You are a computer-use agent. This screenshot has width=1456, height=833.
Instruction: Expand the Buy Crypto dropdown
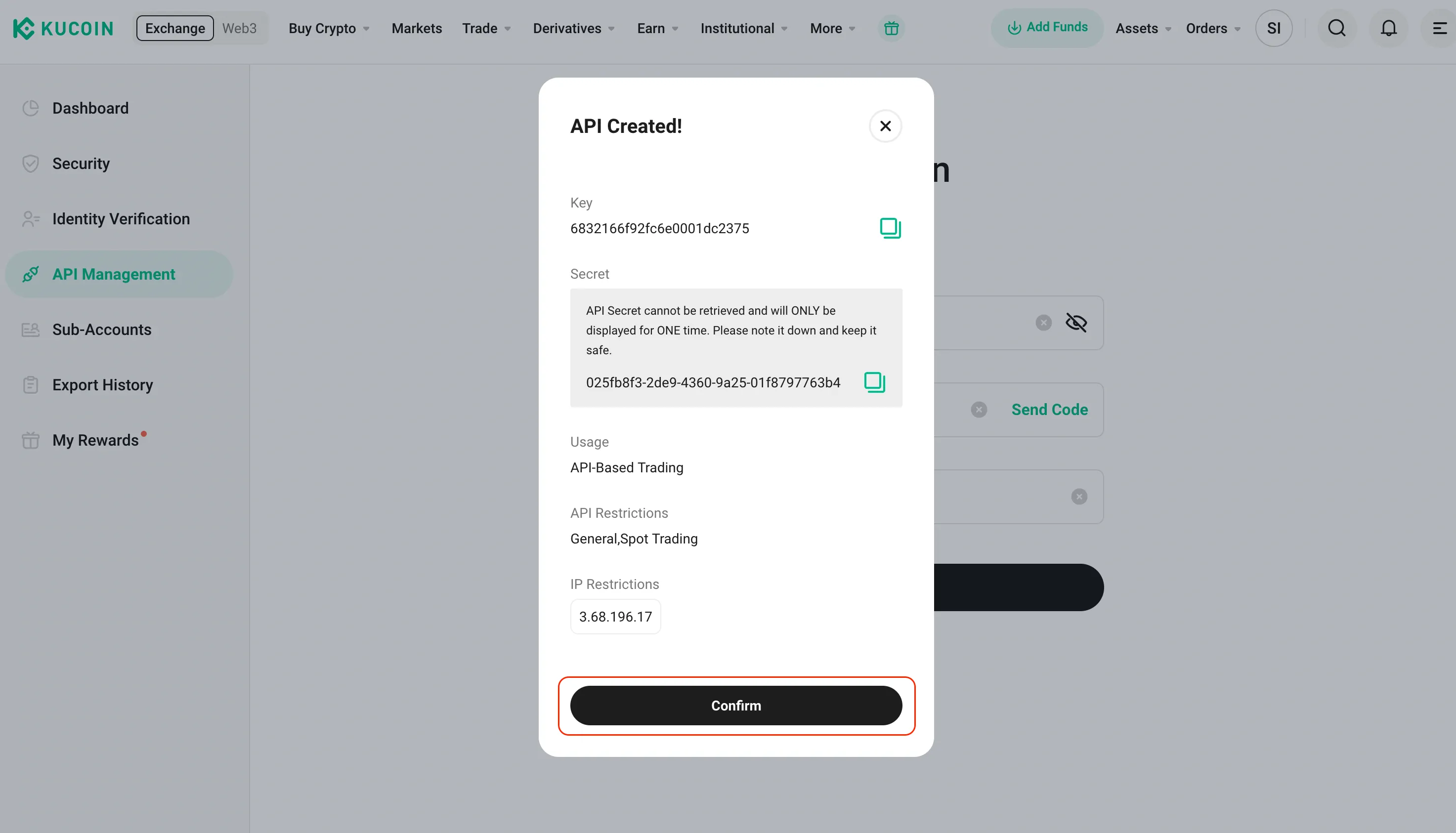[x=329, y=28]
